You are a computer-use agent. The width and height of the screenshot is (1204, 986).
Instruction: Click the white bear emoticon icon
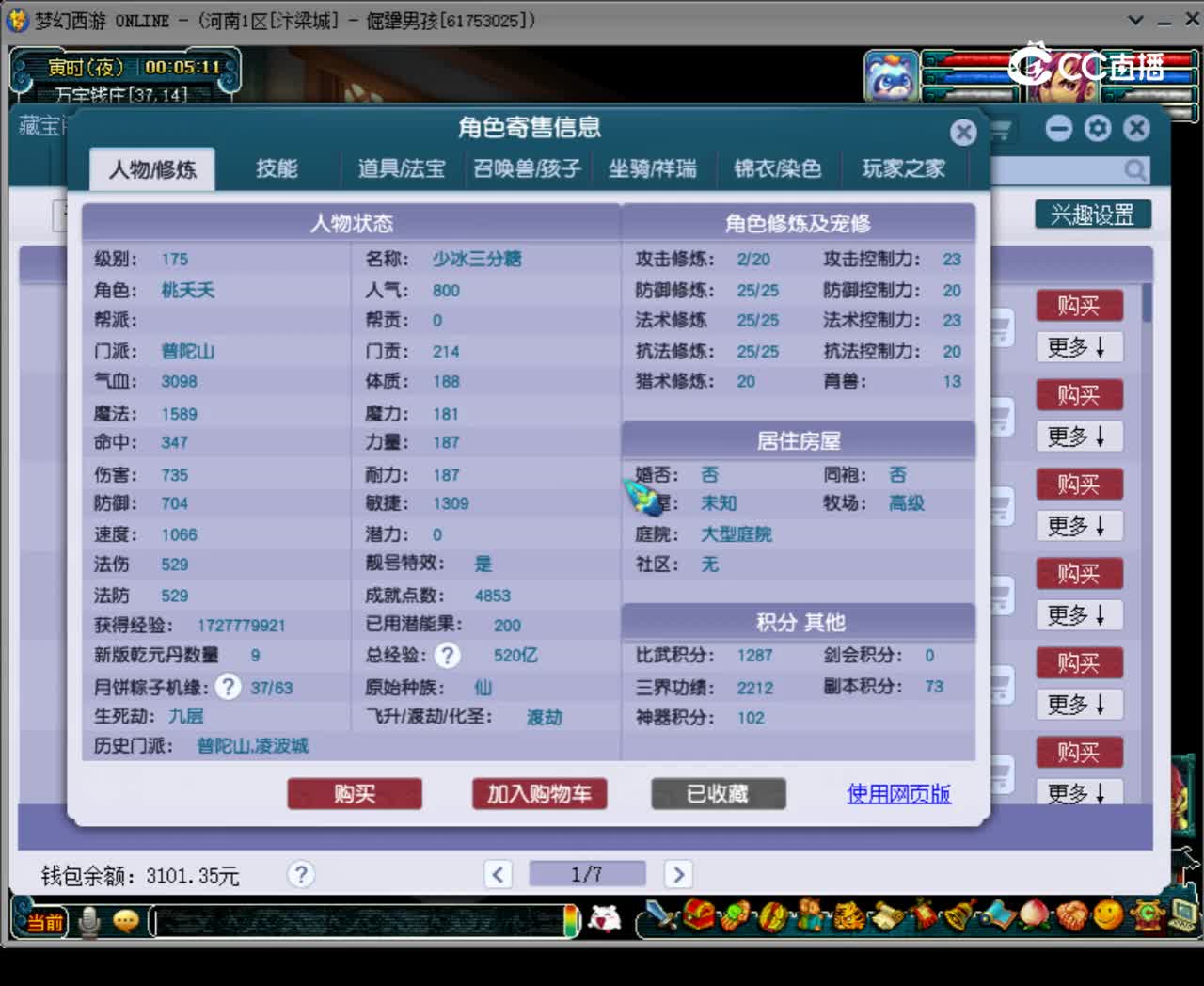[605, 919]
